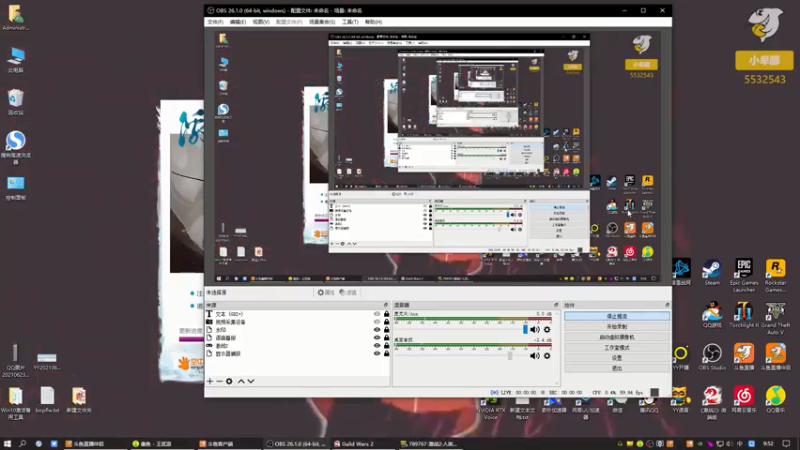Open the 帮助(H) menu
The height and width of the screenshot is (450, 800).
[x=373, y=22]
